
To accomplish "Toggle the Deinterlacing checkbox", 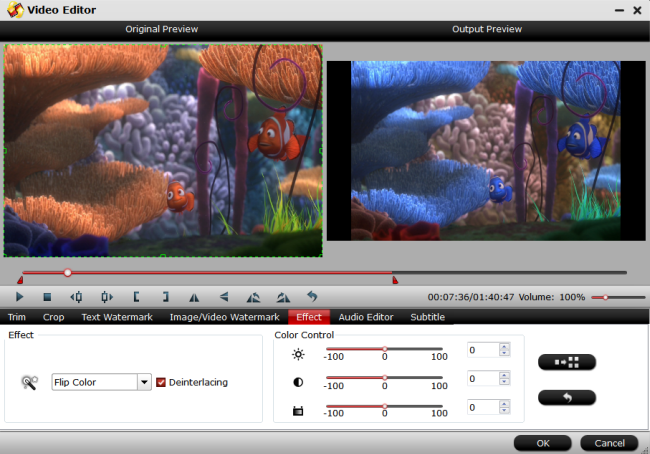I will (x=161, y=382).
